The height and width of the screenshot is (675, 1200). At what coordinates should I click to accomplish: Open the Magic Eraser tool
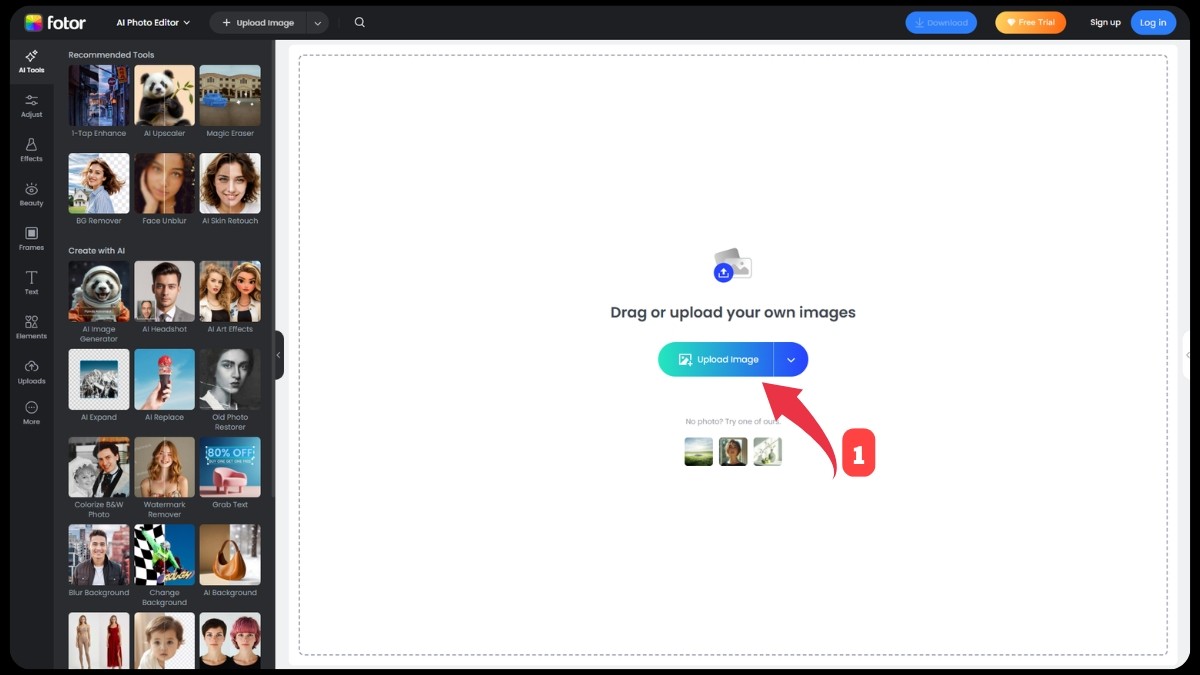(x=230, y=101)
